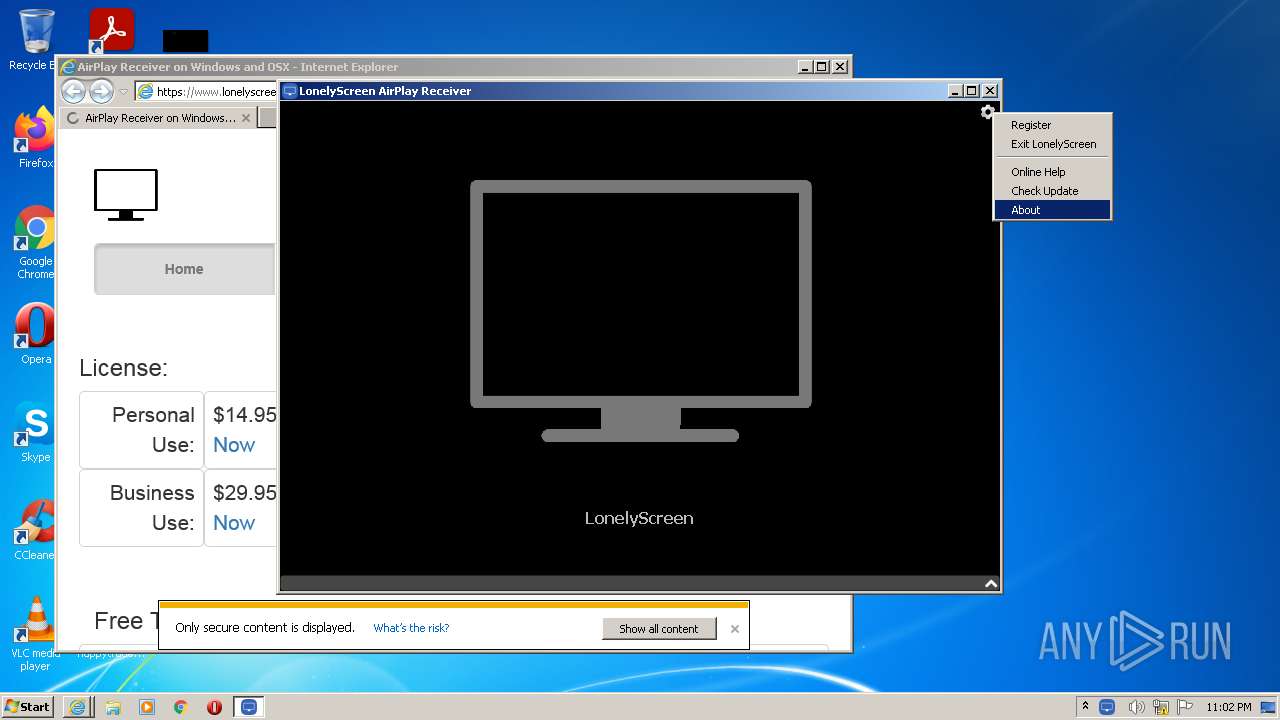
Task: Open the VLC media player desktop shortcut
Action: click(36, 634)
